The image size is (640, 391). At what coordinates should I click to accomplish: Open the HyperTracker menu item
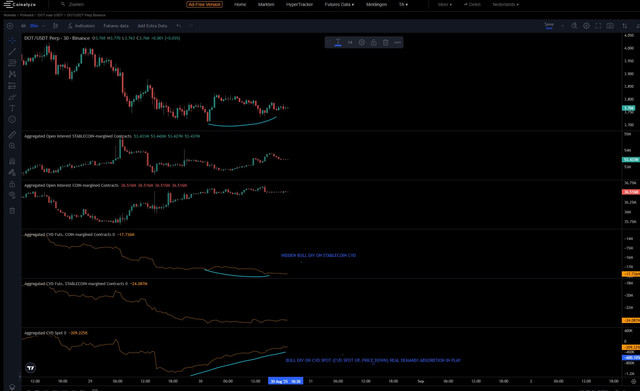pyautogui.click(x=299, y=4)
